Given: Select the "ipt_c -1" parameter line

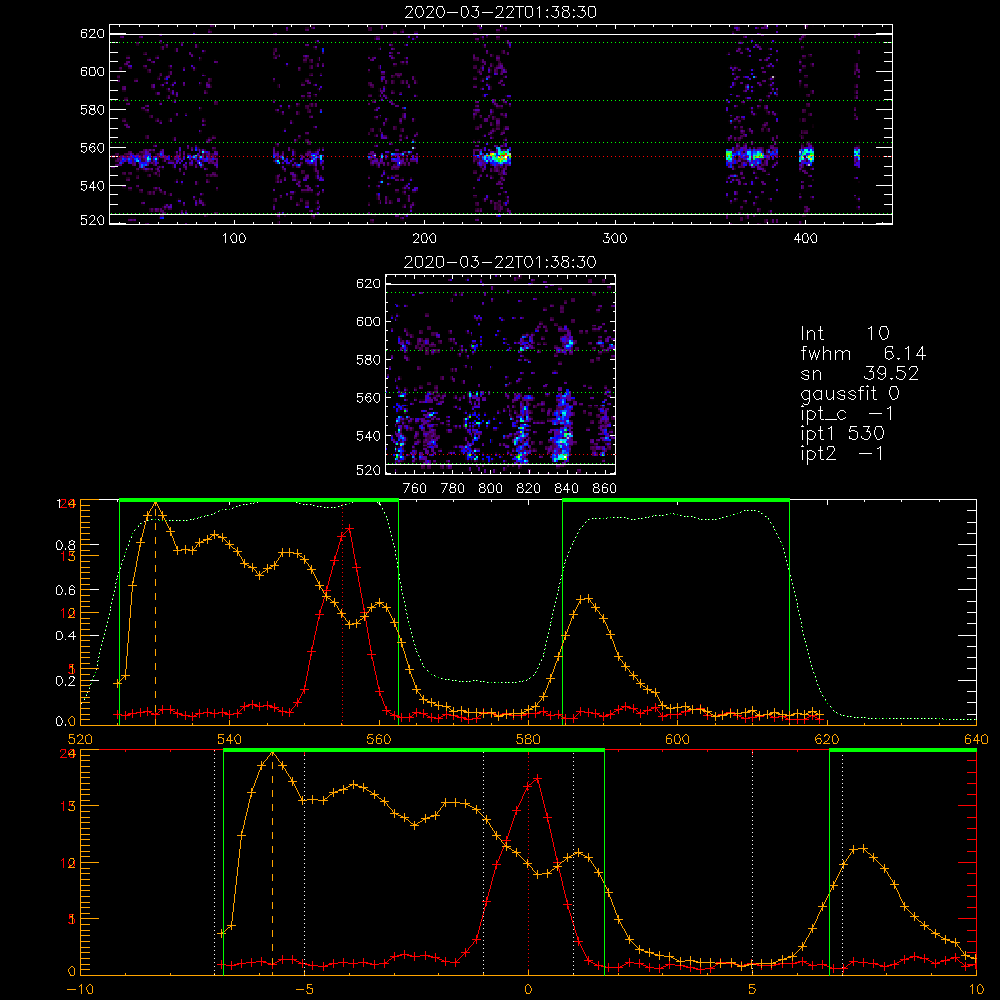Looking at the screenshot, I should pyautogui.click(x=847, y=414).
